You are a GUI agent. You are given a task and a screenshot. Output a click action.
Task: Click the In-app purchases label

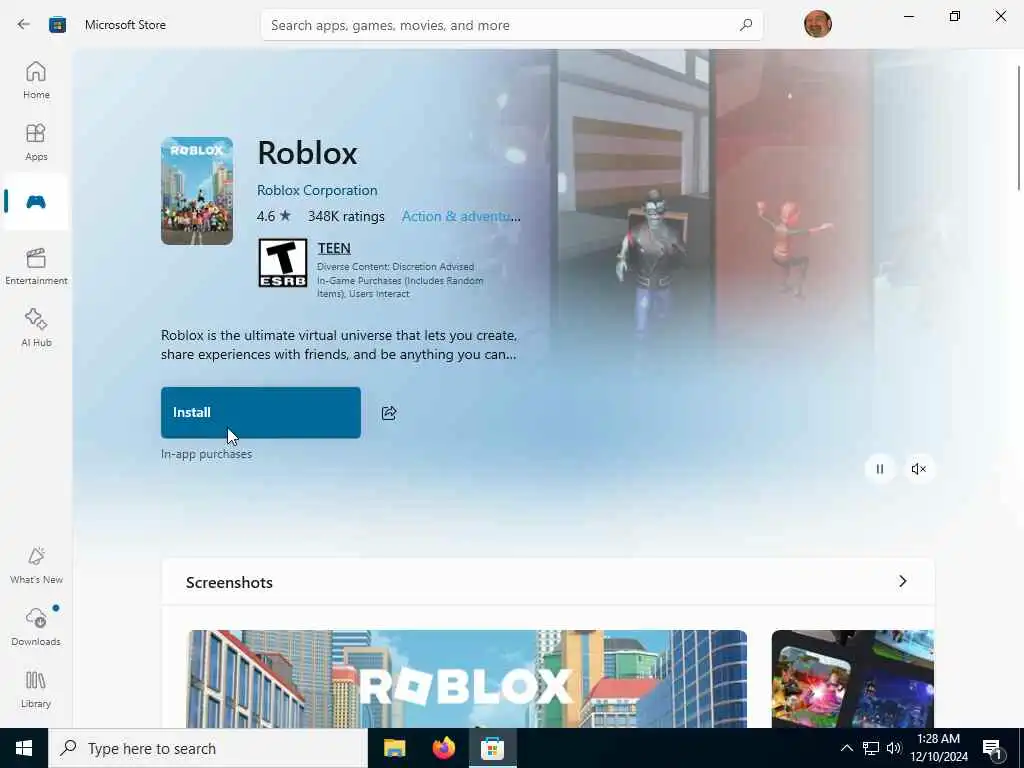click(x=206, y=454)
